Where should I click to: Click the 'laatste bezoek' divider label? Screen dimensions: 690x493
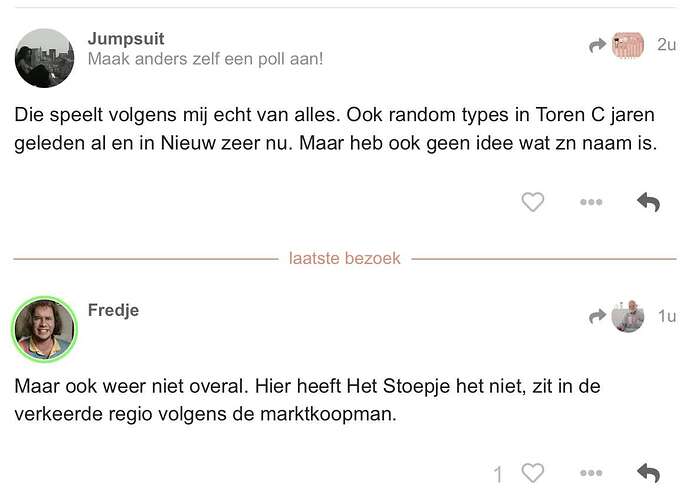(x=345, y=258)
